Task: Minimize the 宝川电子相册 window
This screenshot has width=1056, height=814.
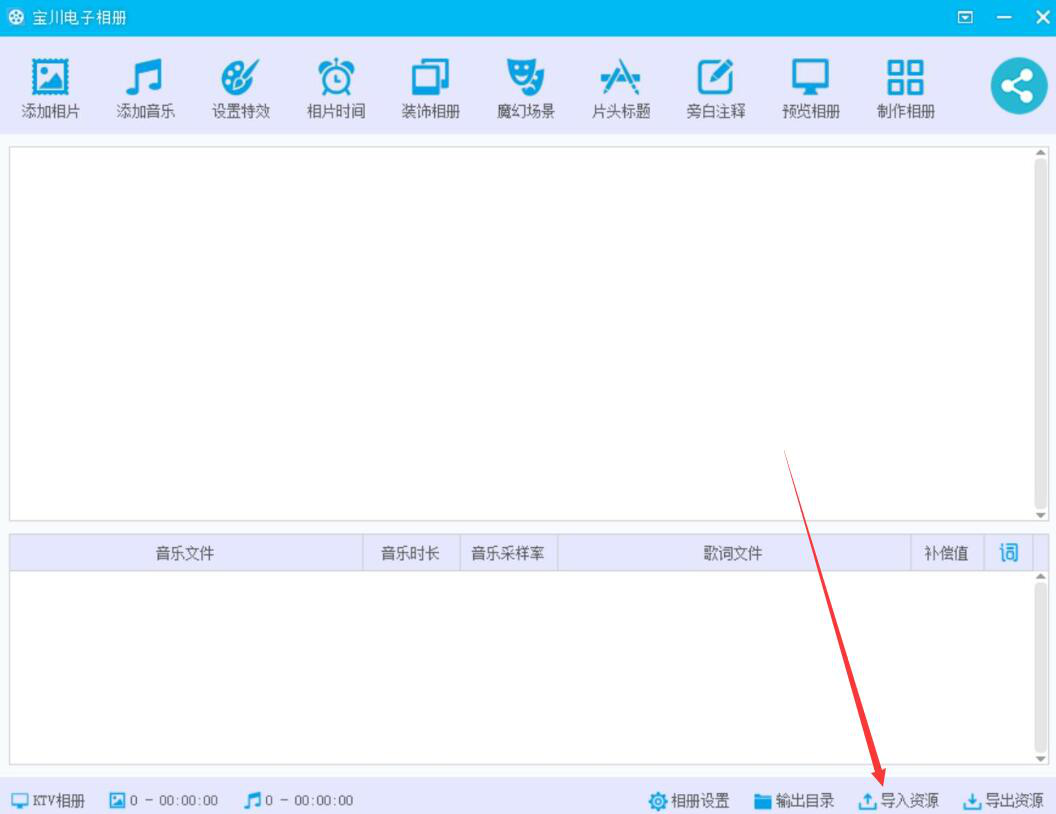Action: click(x=1003, y=17)
